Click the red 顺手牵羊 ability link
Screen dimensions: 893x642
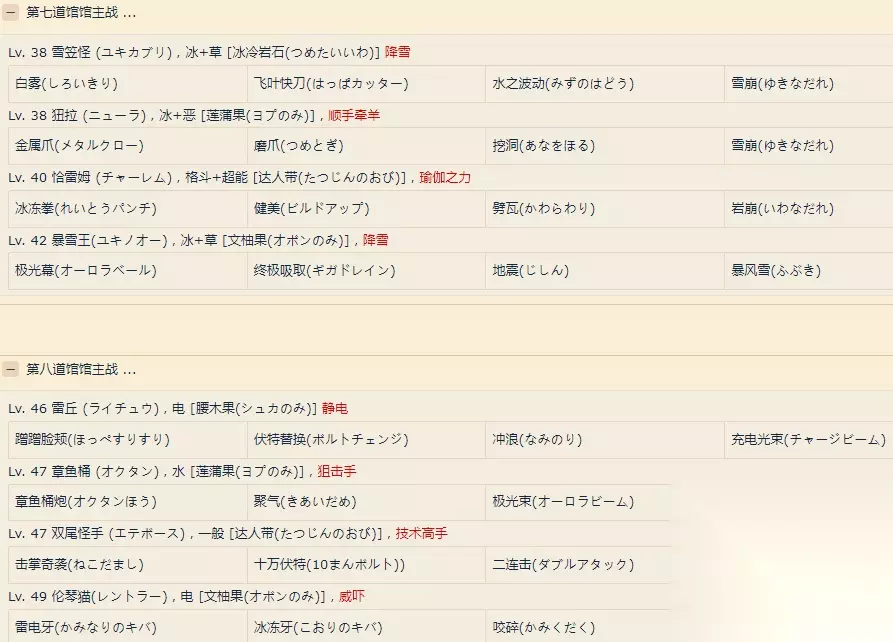click(354, 115)
